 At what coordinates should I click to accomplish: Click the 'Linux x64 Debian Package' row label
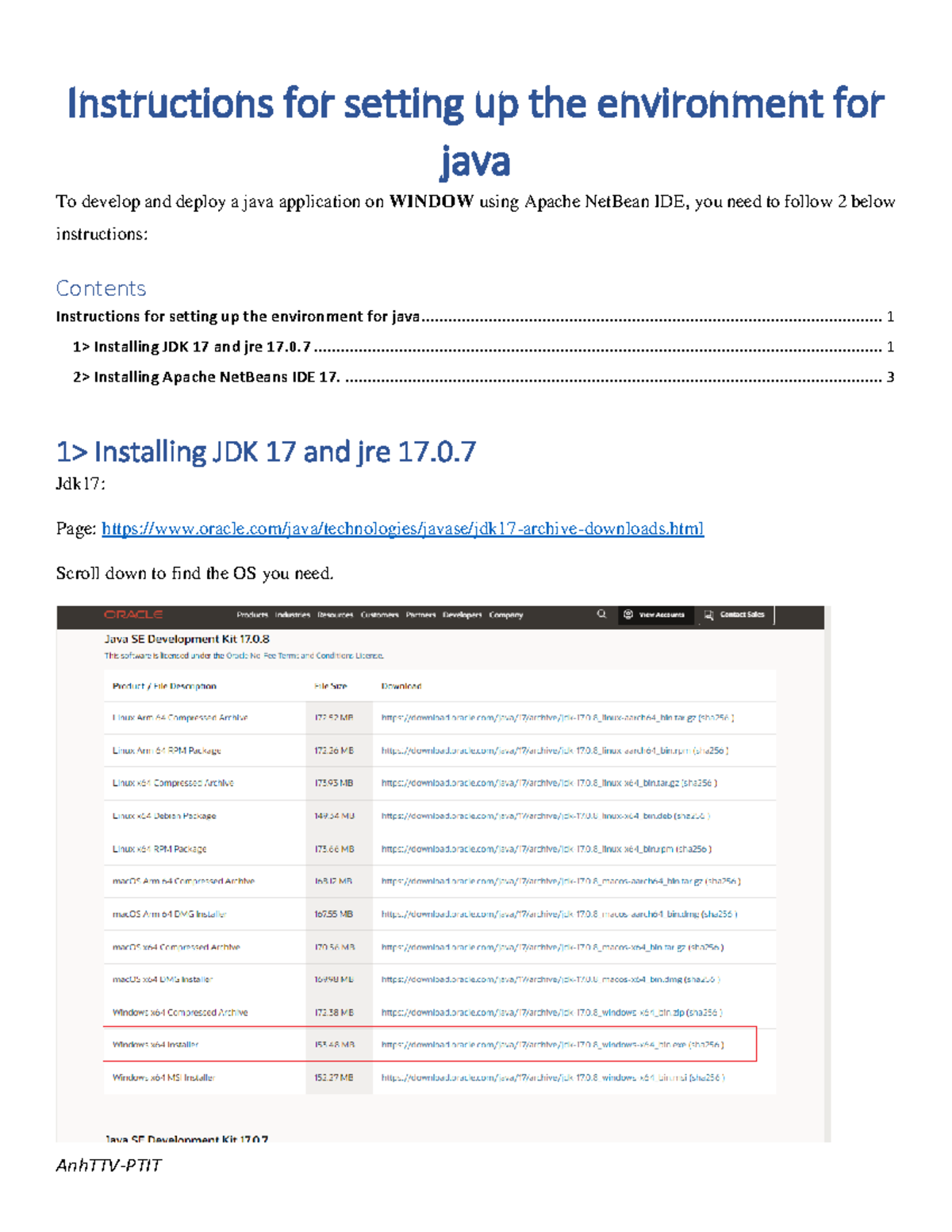coord(164,816)
